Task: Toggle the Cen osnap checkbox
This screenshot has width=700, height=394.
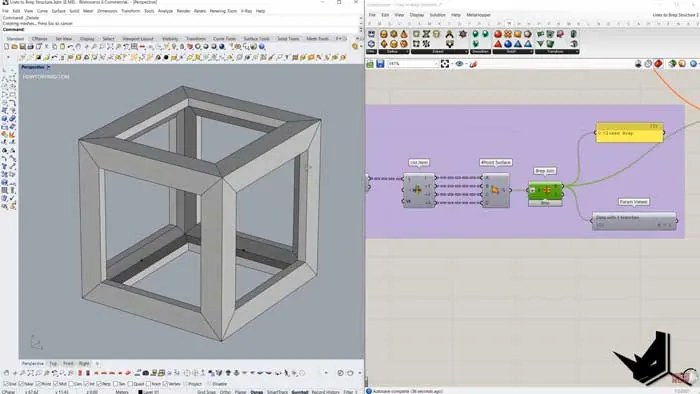Action: (71, 384)
